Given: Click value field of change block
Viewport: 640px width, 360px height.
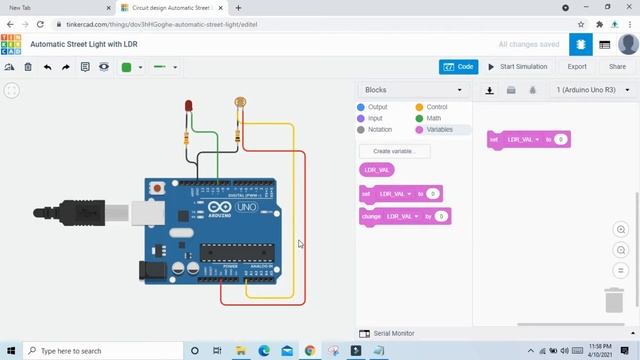Looking at the screenshot, I should pyautogui.click(x=441, y=216).
